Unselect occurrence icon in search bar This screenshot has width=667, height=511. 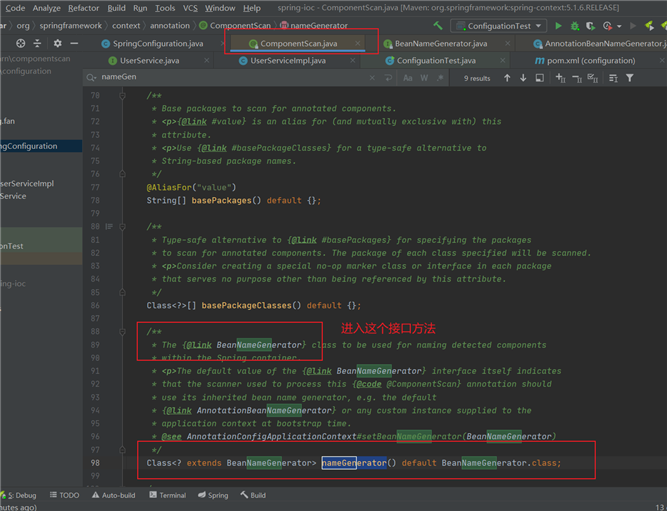point(577,78)
